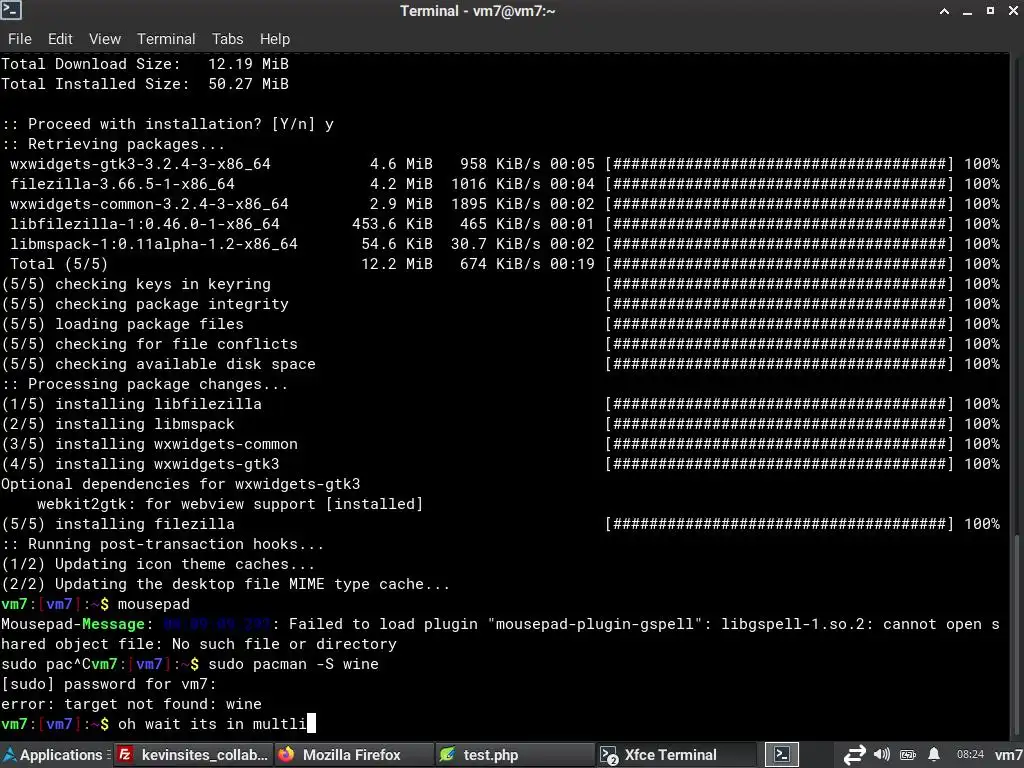Click the 'wxwidgets-gtk3-3.2.4-3-x86_64' package name
Image resolution: width=1024 pixels, height=768 pixels.
click(x=140, y=164)
